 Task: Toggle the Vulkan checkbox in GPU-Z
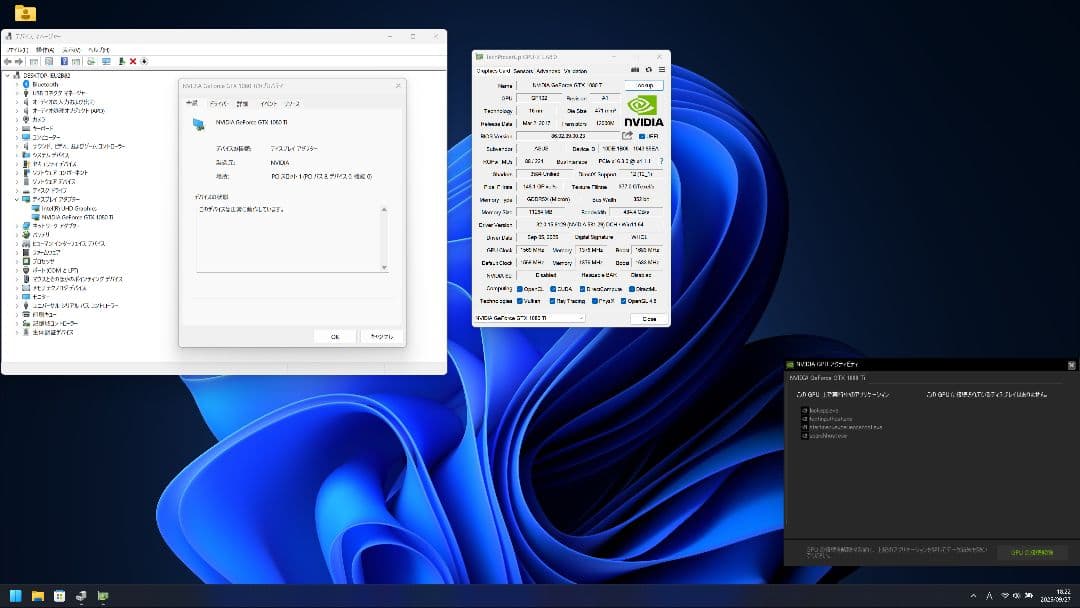click(x=520, y=301)
